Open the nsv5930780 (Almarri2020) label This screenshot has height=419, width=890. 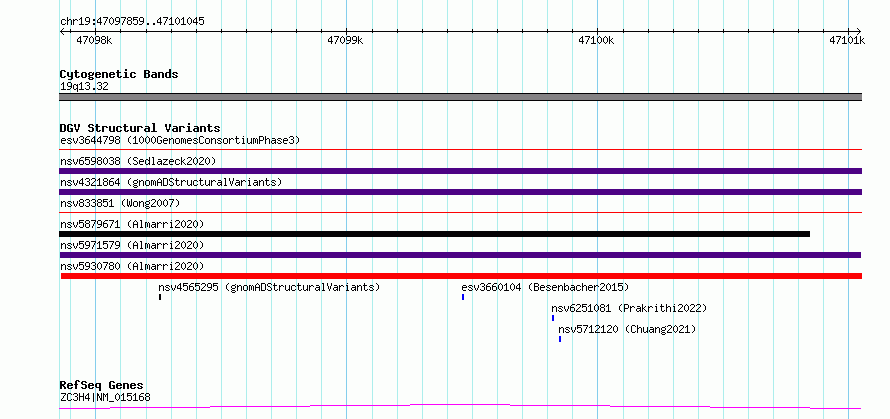tap(132, 266)
